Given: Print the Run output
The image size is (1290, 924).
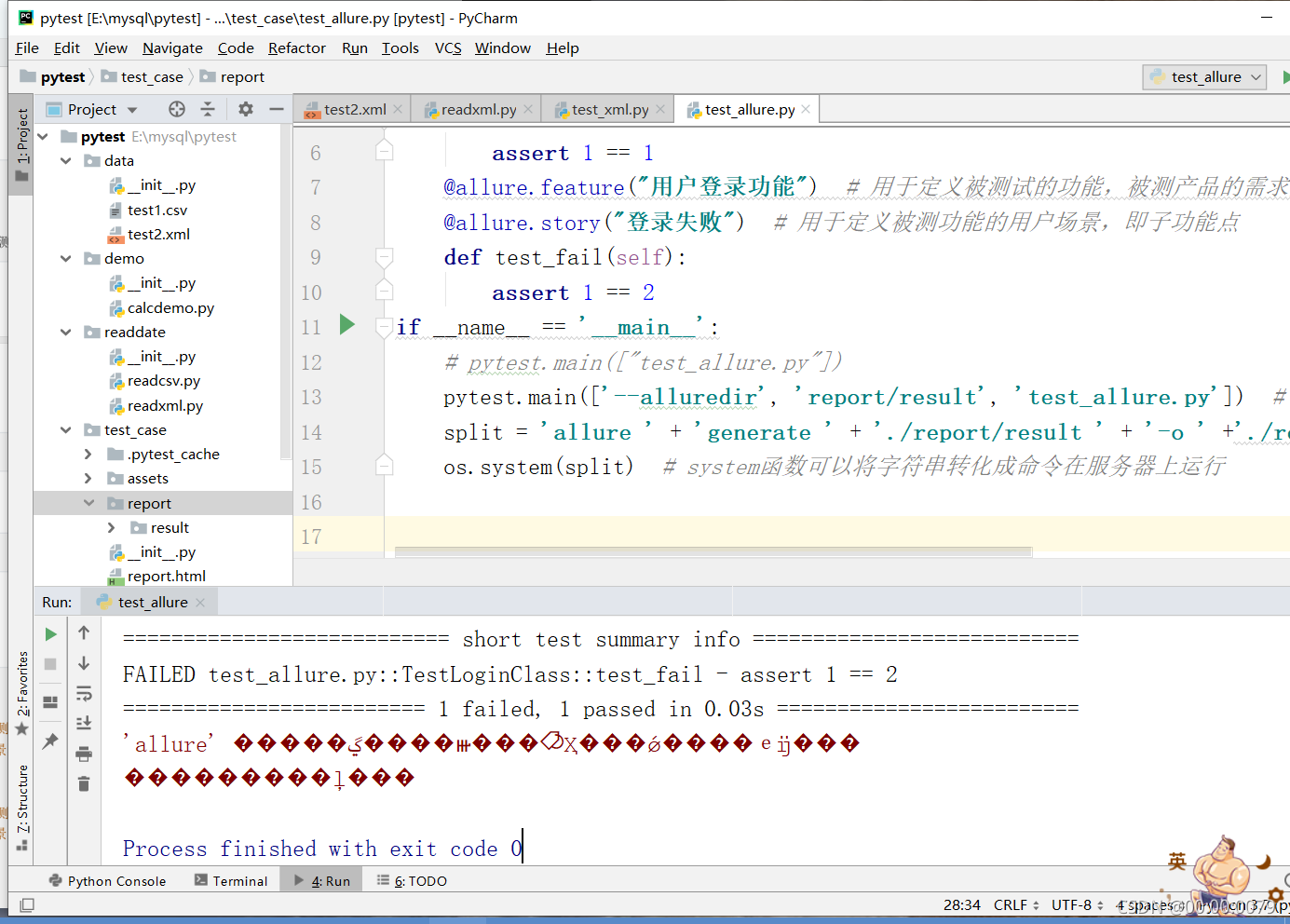Looking at the screenshot, I should point(84,754).
